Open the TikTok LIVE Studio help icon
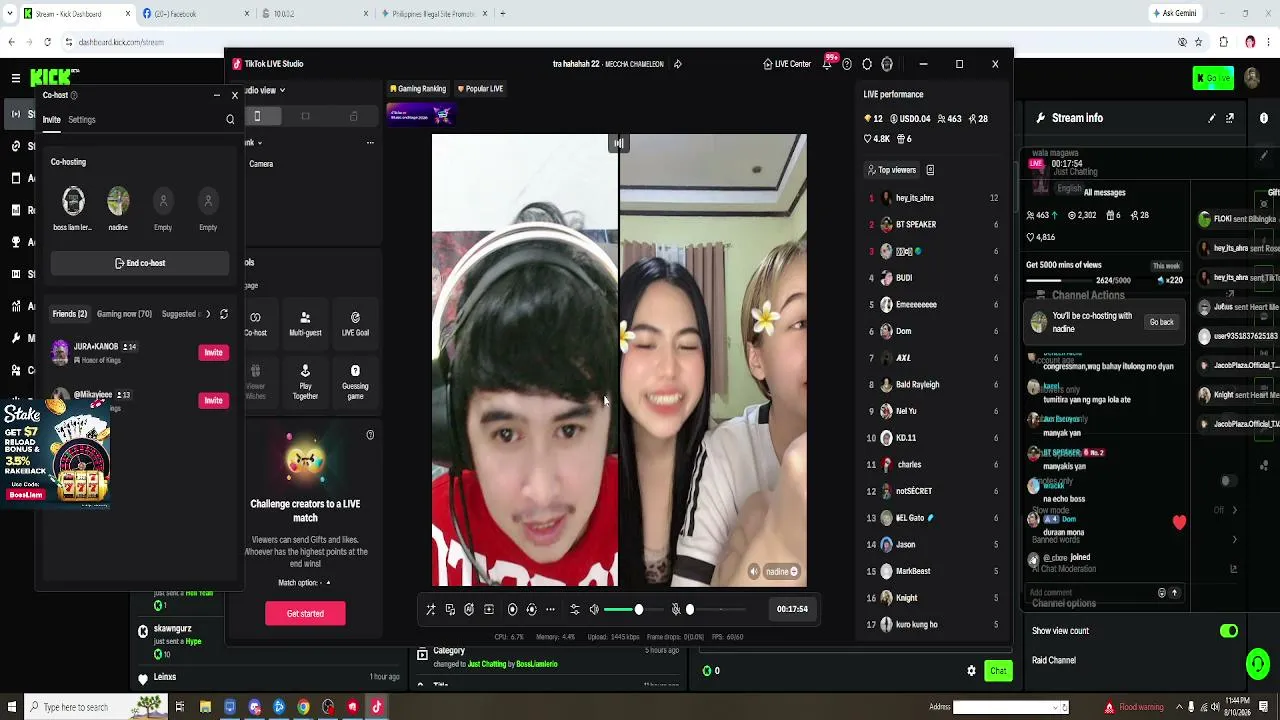This screenshot has height=720, width=1280. point(847,64)
